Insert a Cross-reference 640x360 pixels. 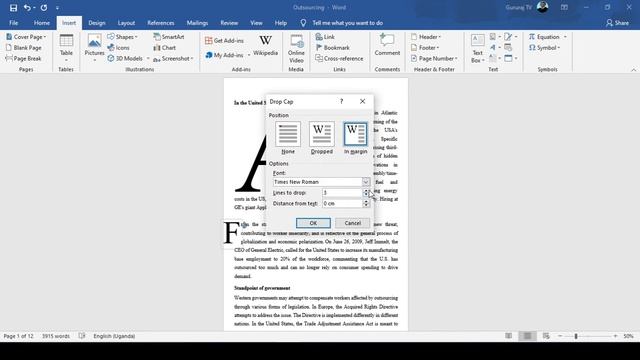[x=339, y=58]
